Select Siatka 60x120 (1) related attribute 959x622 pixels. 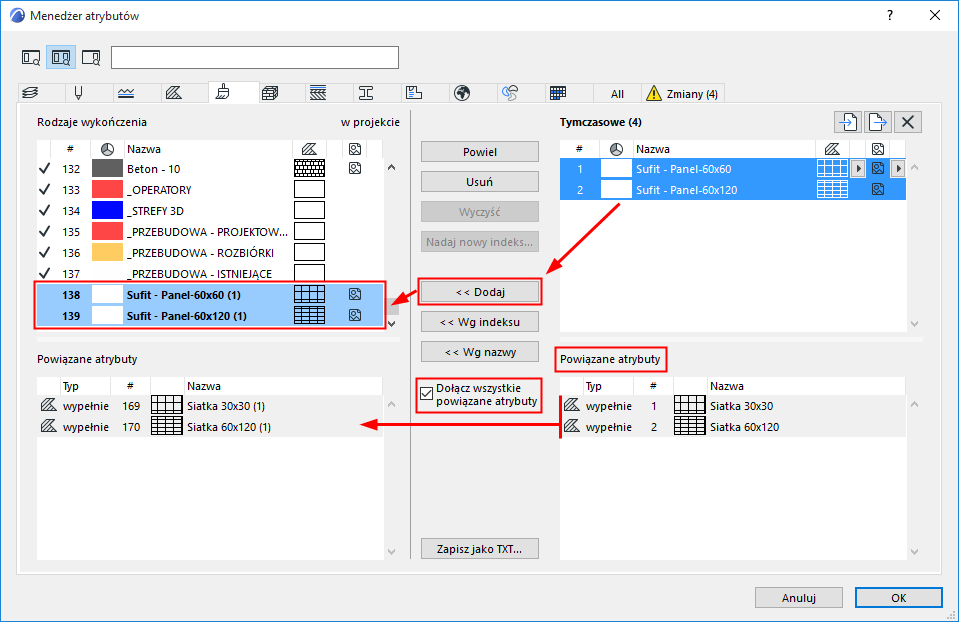click(x=210, y=427)
